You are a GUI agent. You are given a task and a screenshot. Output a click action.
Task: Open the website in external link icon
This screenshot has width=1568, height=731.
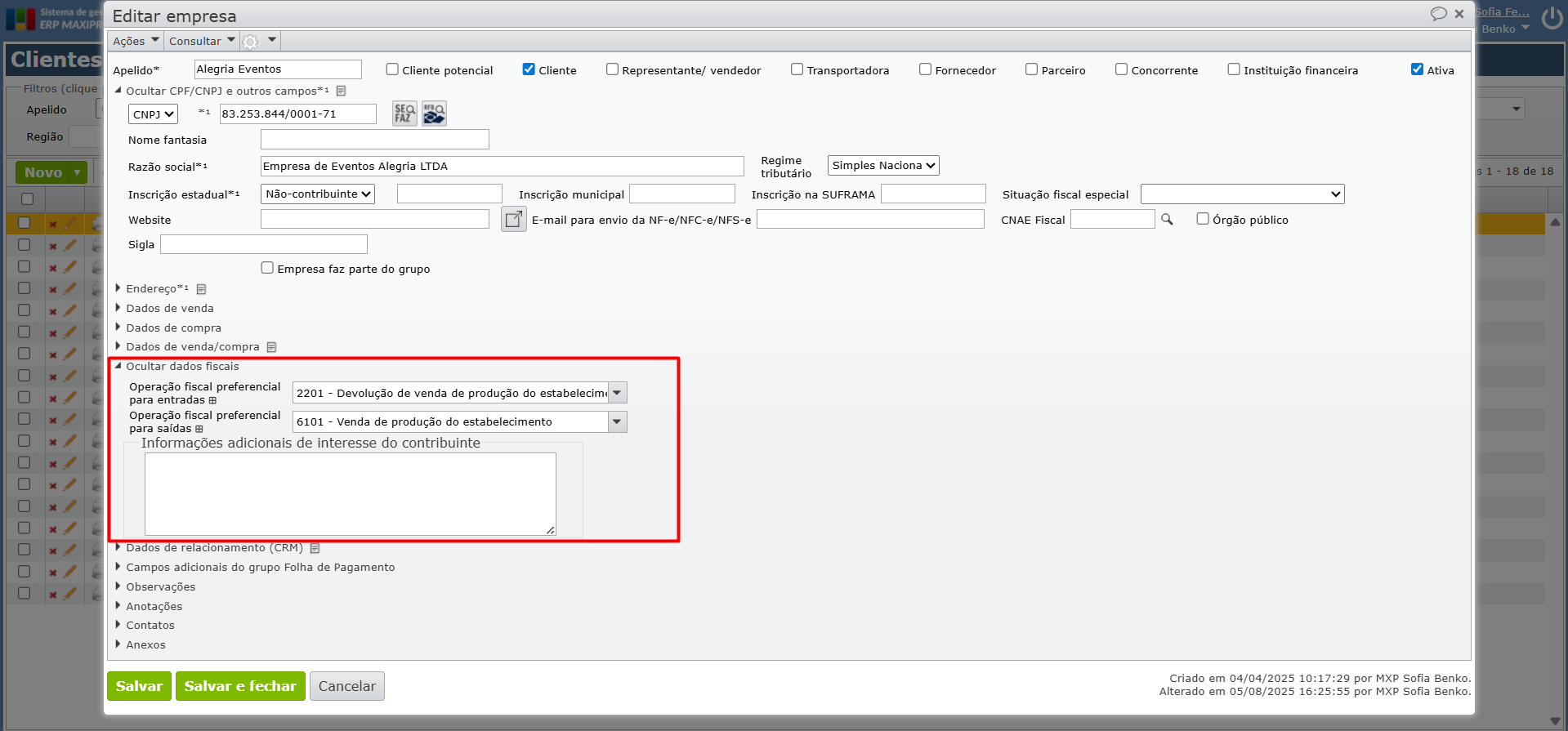(513, 219)
